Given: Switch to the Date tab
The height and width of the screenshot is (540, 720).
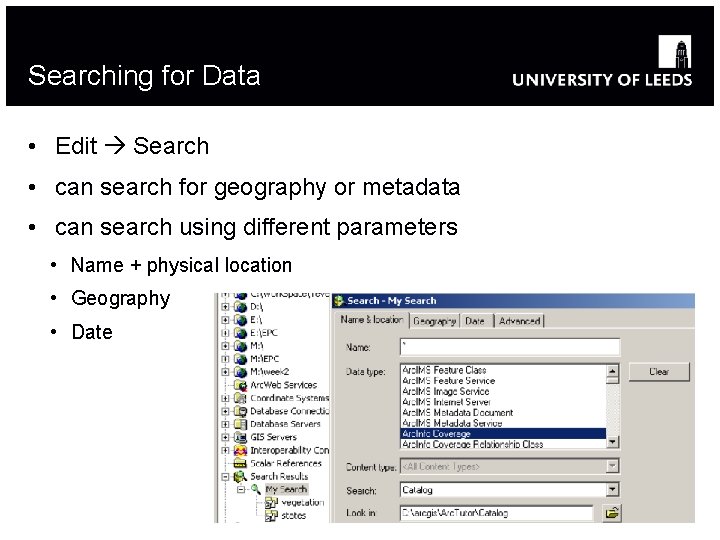Looking at the screenshot, I should [475, 321].
